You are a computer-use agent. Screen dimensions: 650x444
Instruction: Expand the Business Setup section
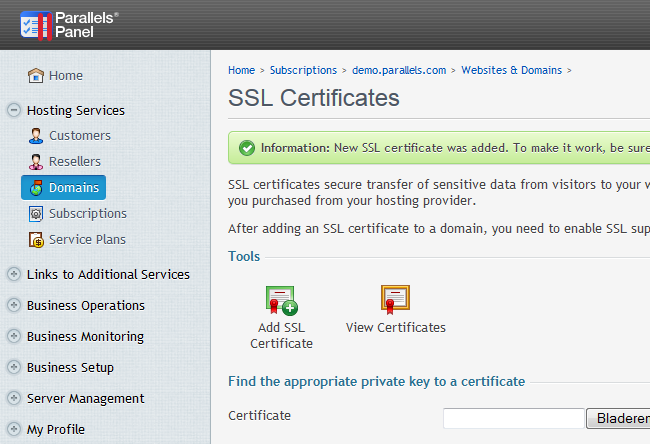pyautogui.click(x=14, y=368)
